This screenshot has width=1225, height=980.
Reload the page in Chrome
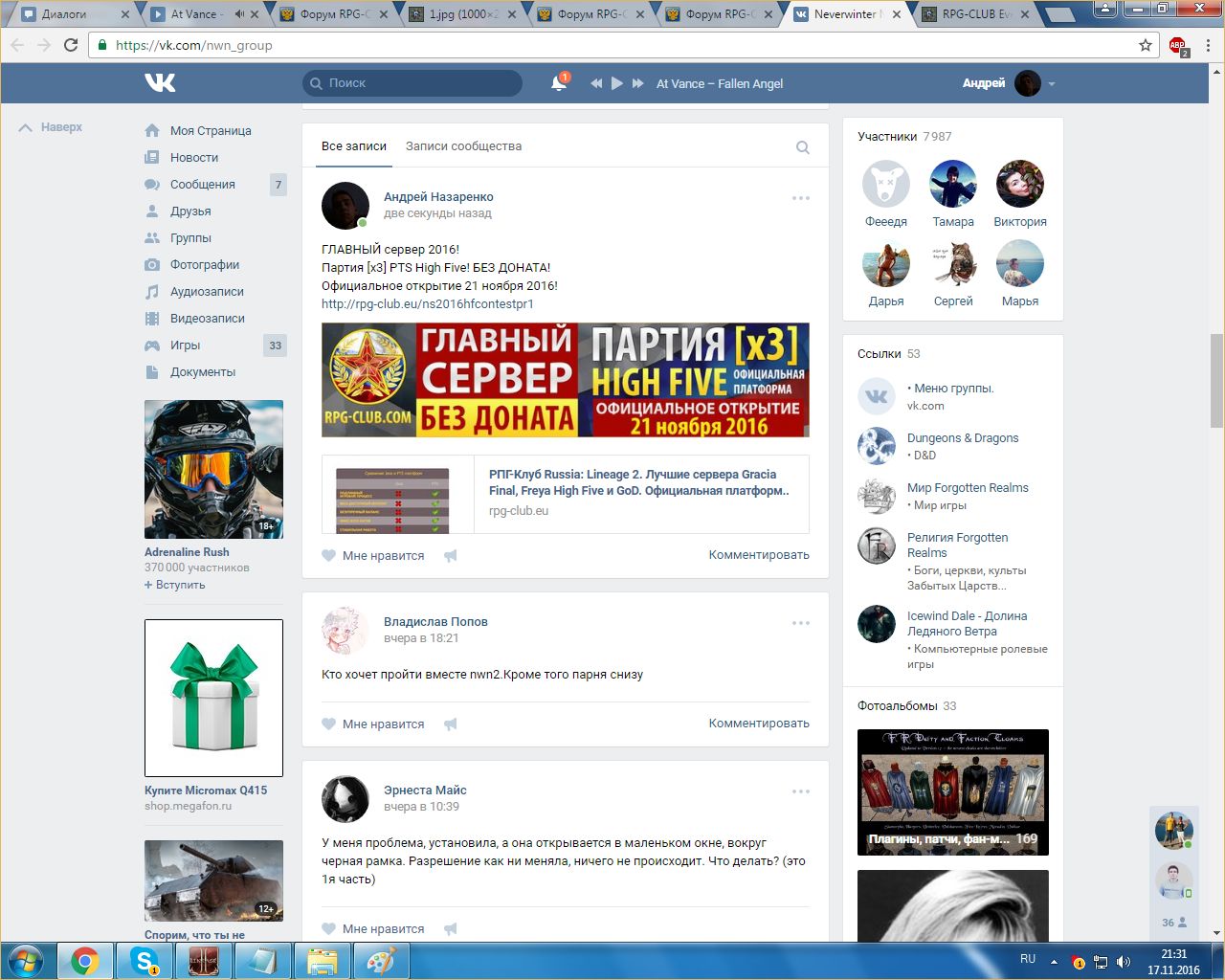coord(71,45)
